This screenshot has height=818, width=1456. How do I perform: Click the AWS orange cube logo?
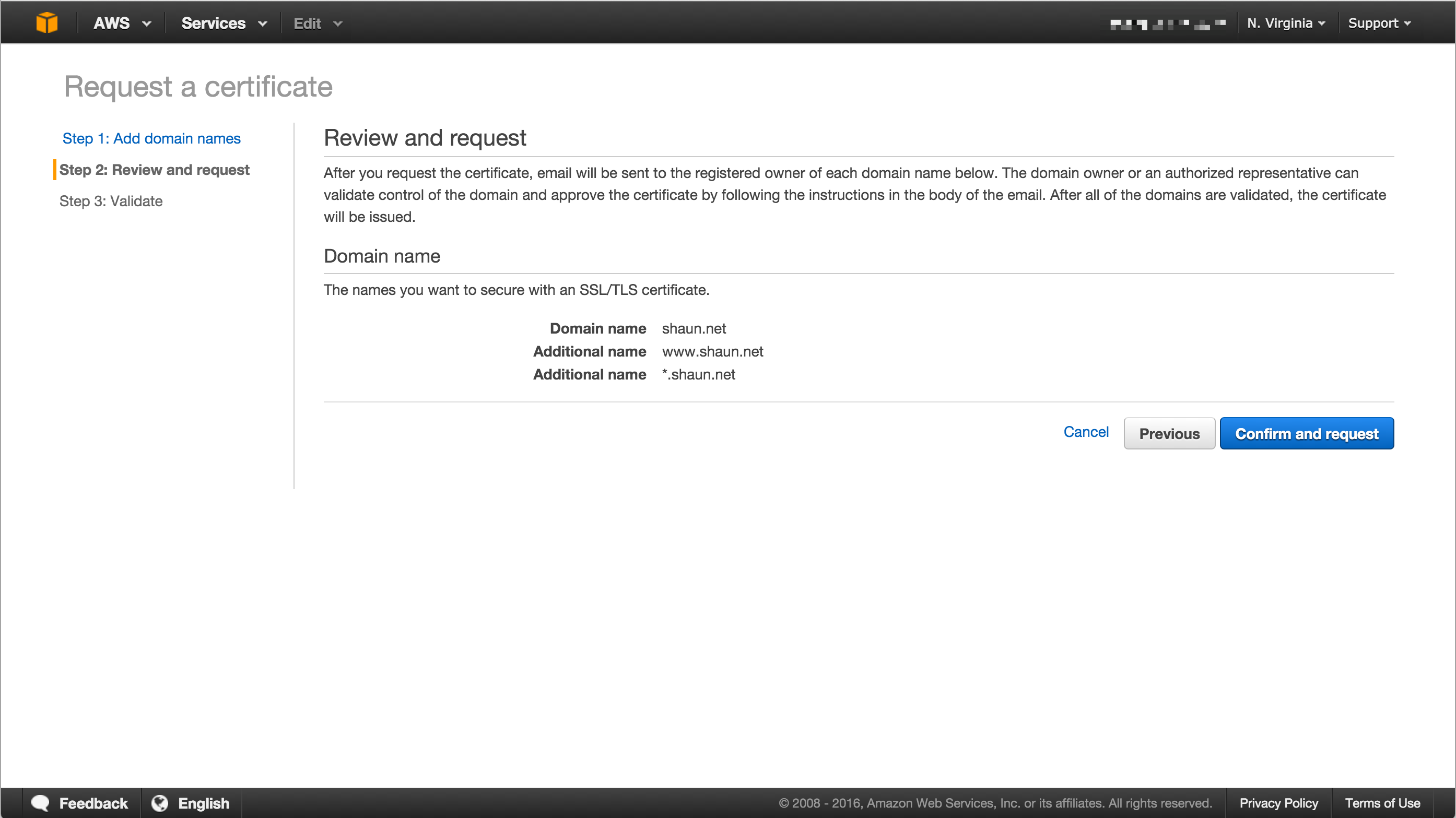47,23
